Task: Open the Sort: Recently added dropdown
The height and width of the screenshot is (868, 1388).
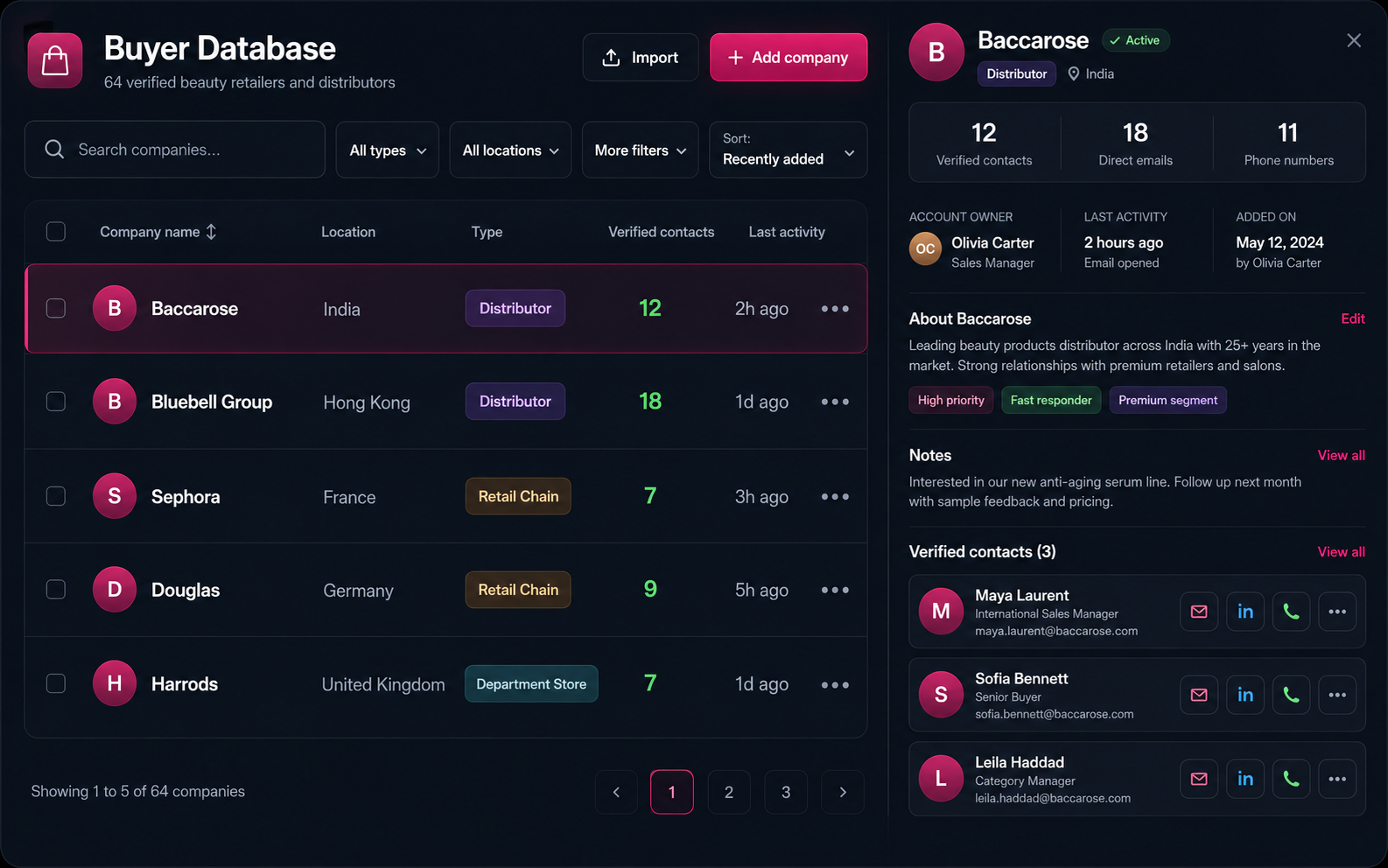Action: point(788,150)
